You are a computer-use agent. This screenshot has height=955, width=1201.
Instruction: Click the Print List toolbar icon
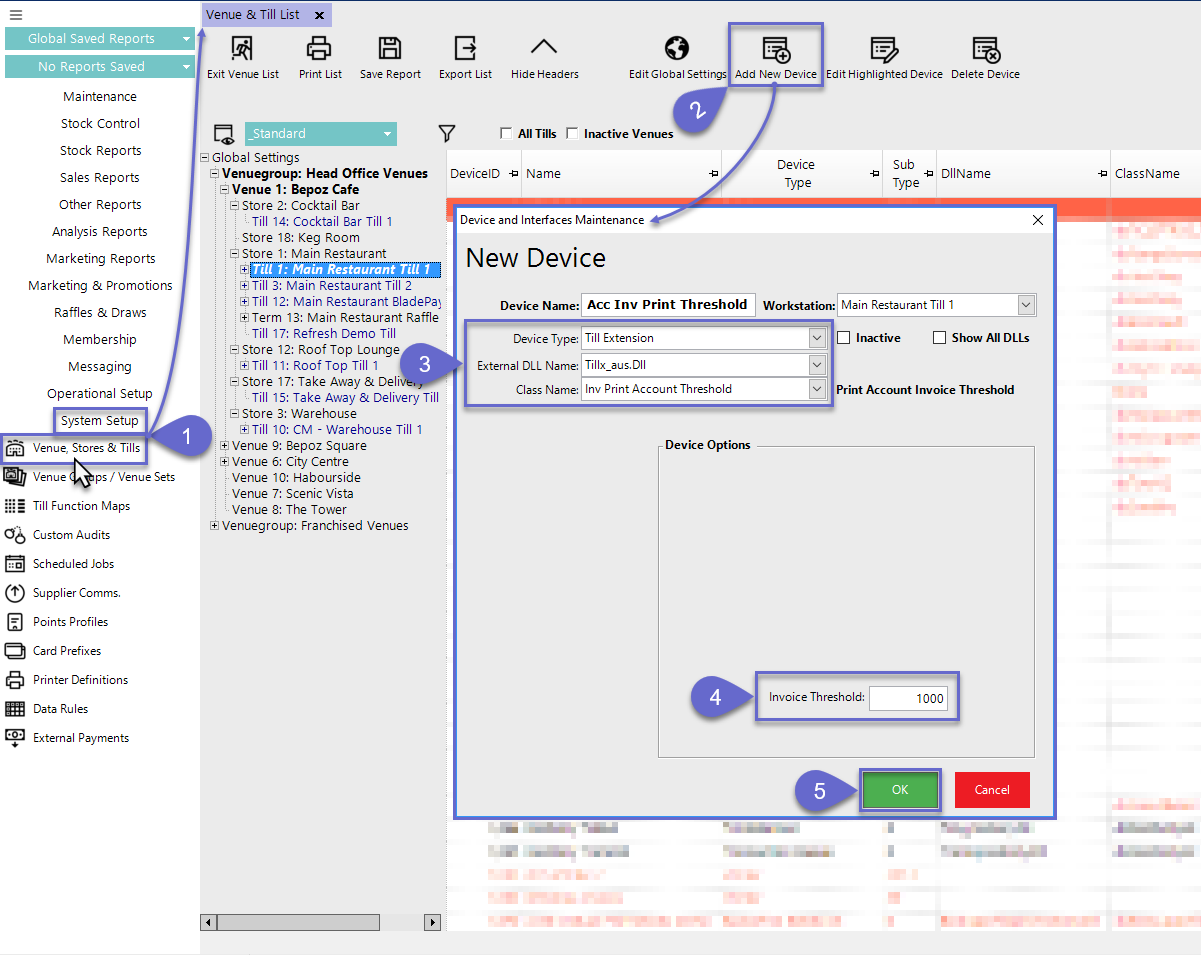[319, 49]
